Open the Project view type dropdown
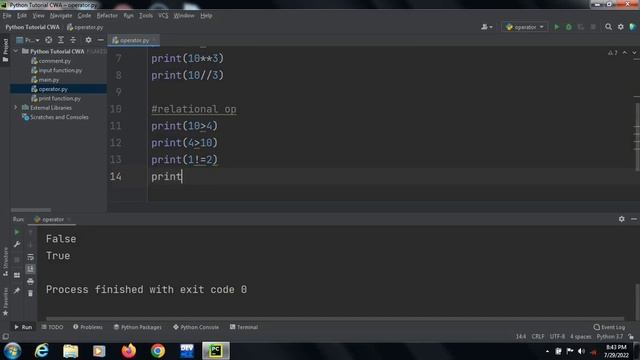The height and width of the screenshot is (360, 640). [x=28, y=40]
